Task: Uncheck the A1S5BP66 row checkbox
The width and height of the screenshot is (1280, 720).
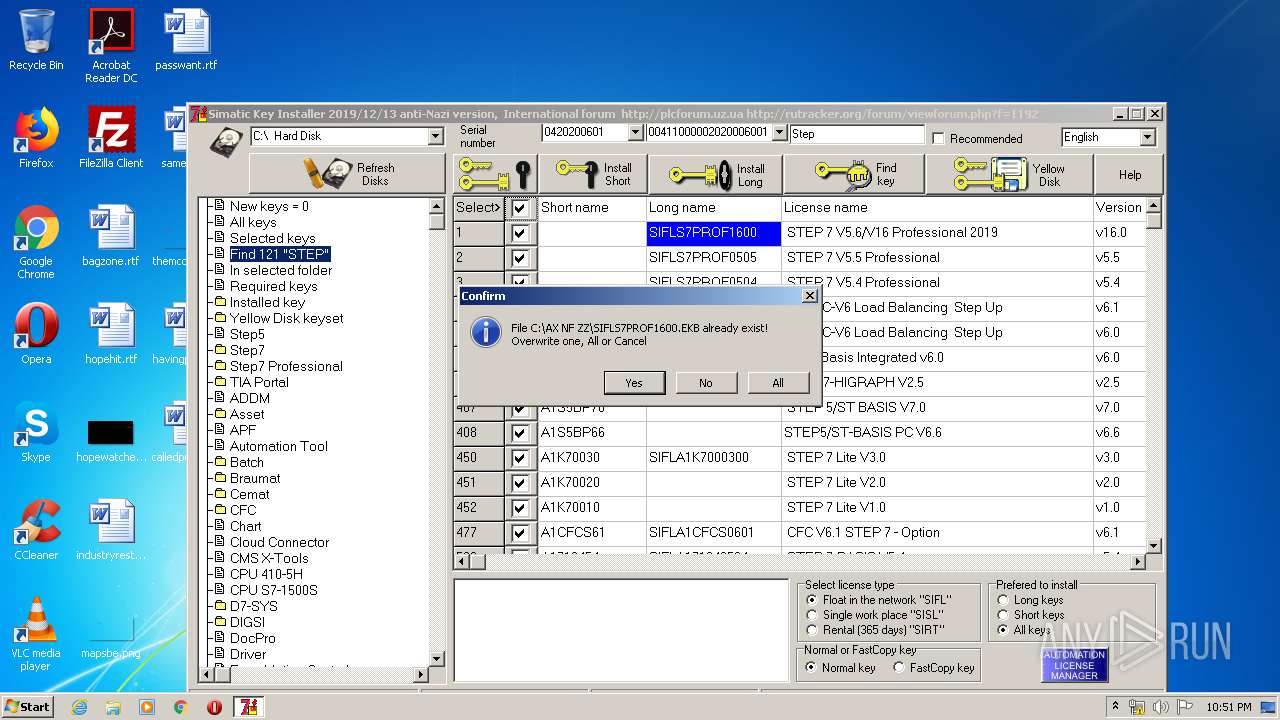Action: click(519, 433)
